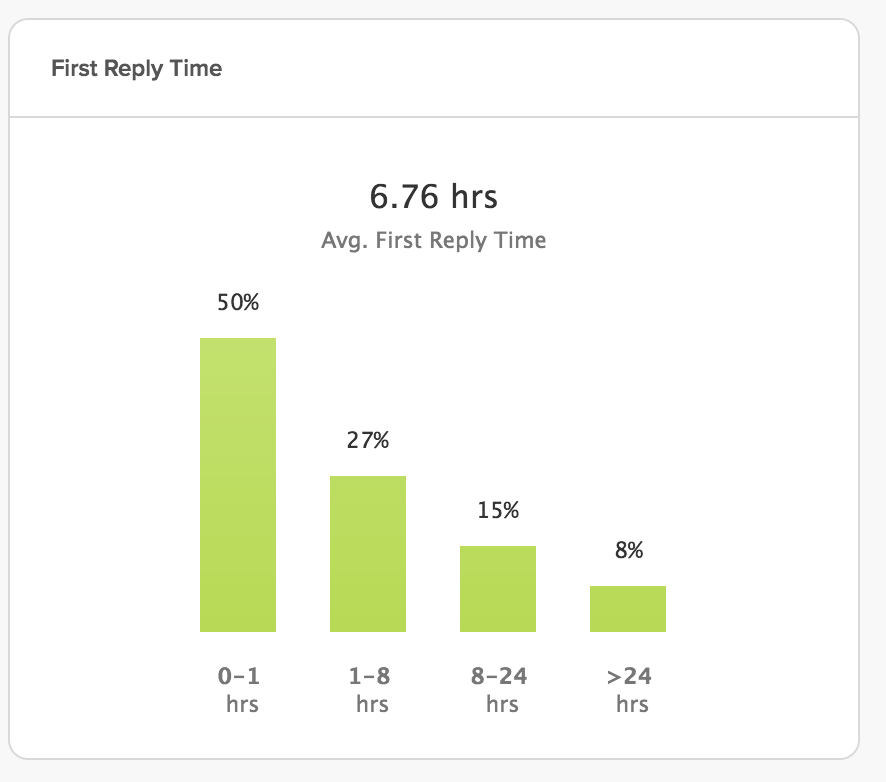886x782 pixels.
Task: Select the ">24" axis category label
Action: point(628,677)
